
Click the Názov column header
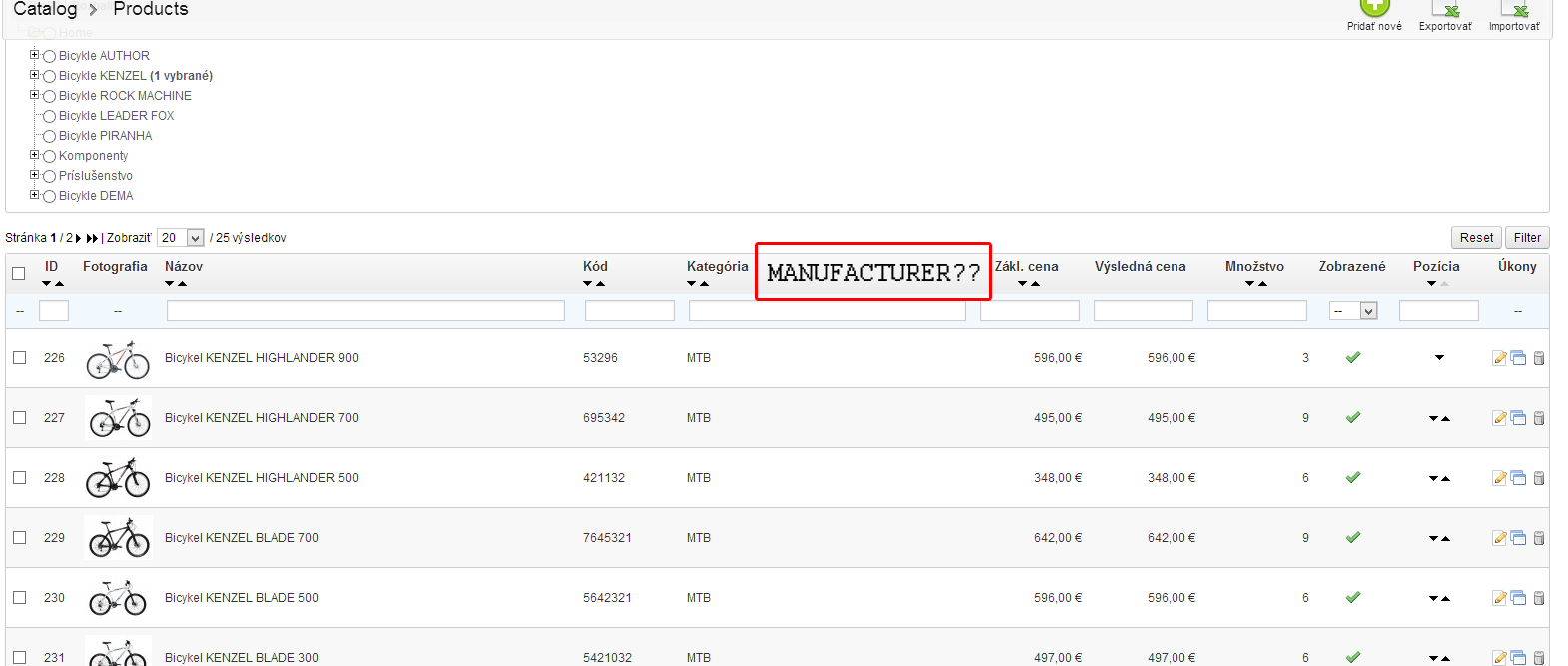184,266
